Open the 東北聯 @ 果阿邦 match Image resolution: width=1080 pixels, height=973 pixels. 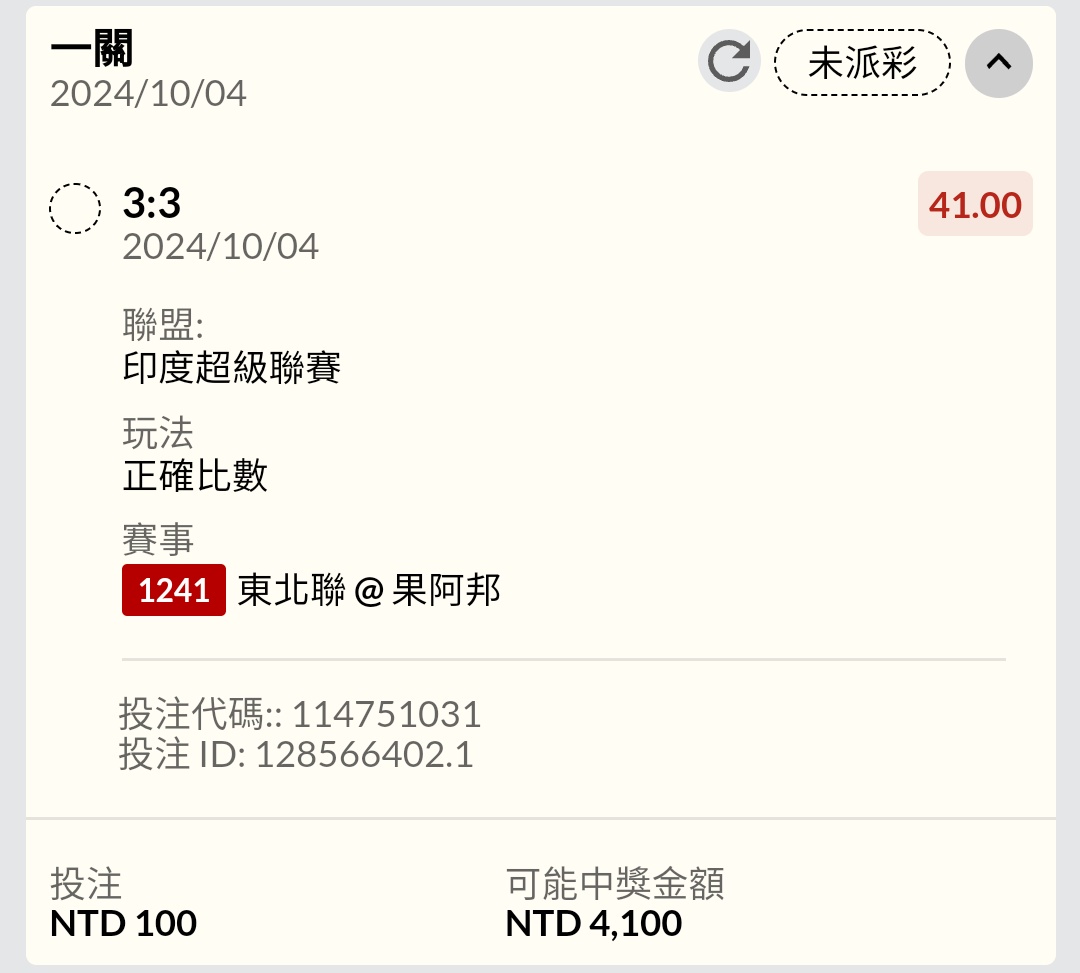[369, 590]
